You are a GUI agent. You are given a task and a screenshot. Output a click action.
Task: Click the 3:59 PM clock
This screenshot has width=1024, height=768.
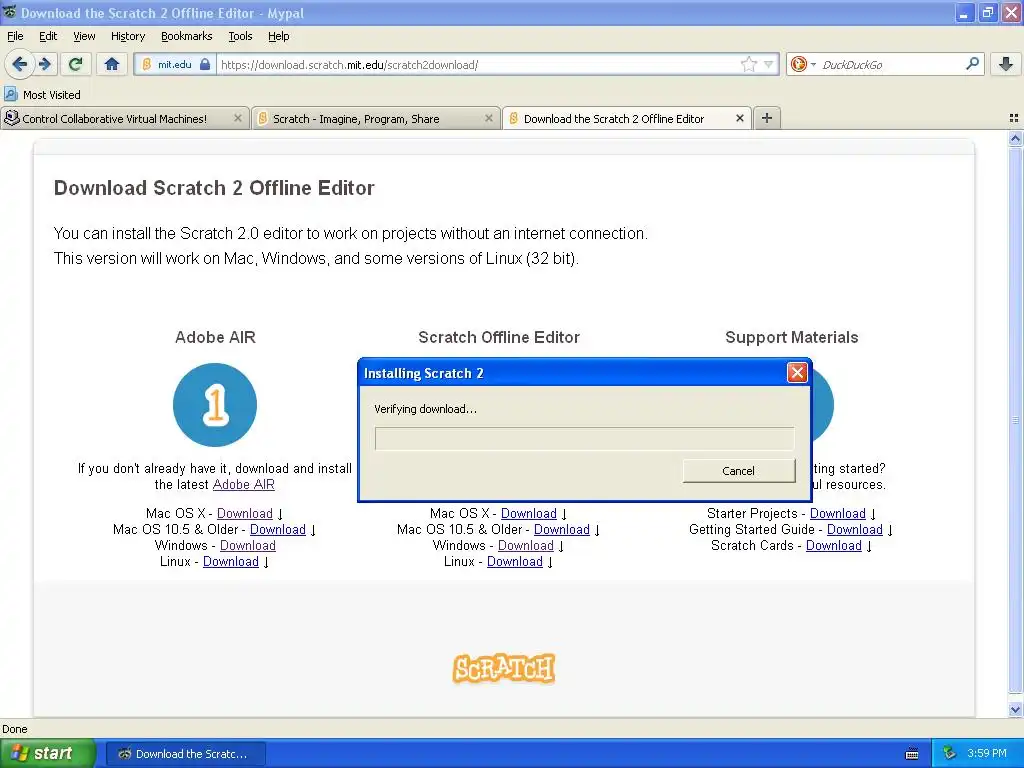[987, 754]
